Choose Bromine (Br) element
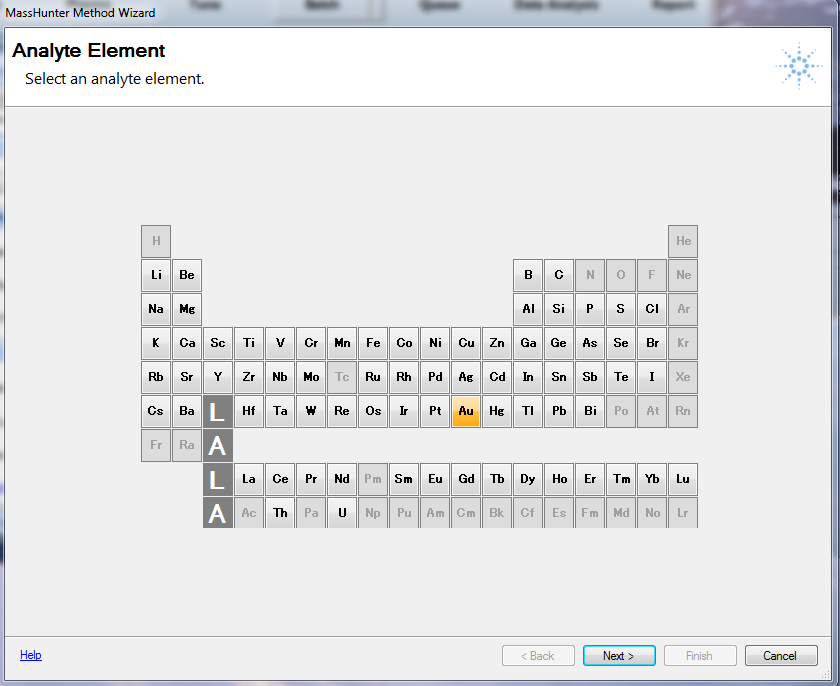The image size is (840, 686). [x=652, y=343]
